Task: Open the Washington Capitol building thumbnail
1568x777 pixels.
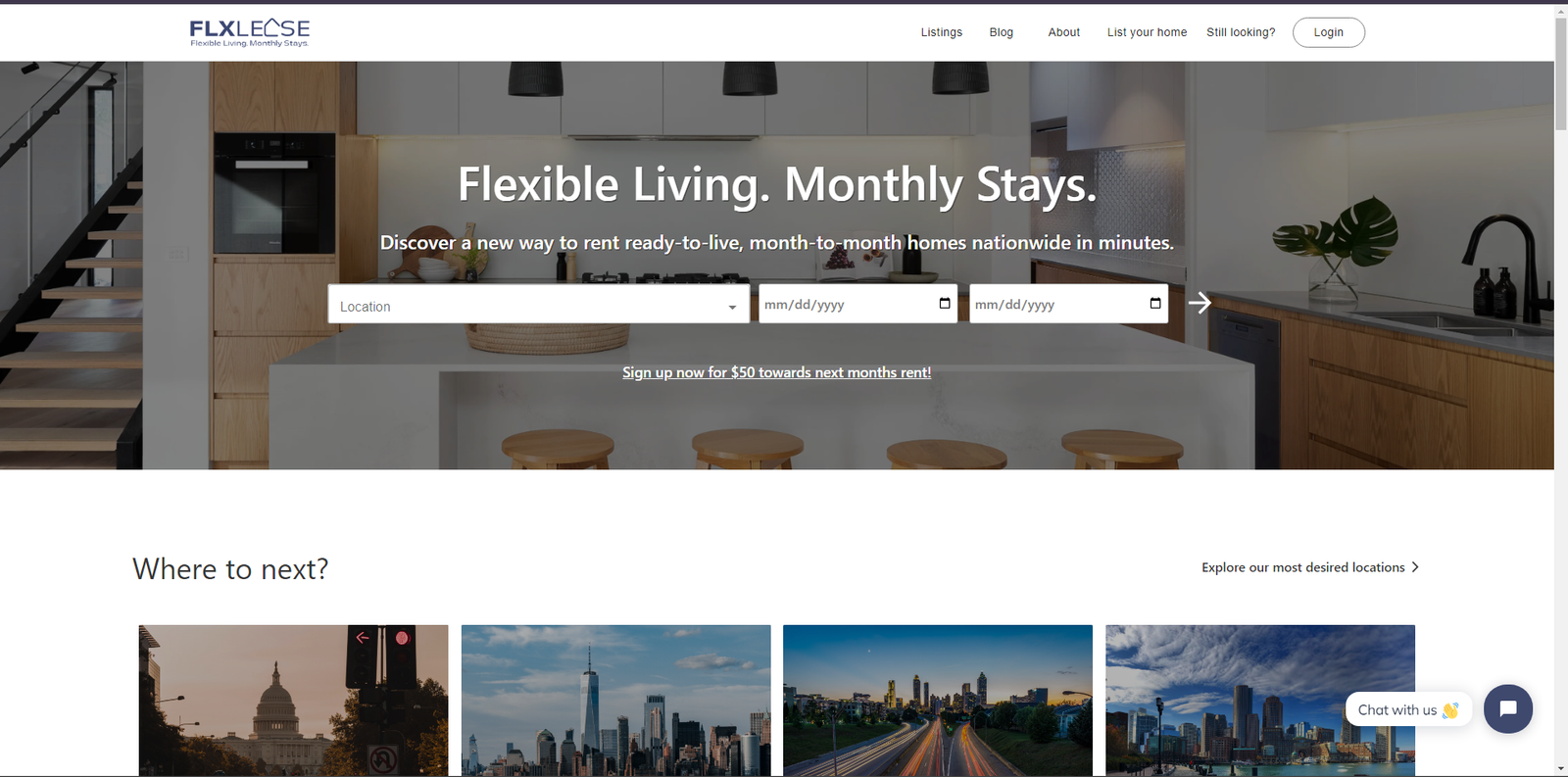Action: coord(293,701)
